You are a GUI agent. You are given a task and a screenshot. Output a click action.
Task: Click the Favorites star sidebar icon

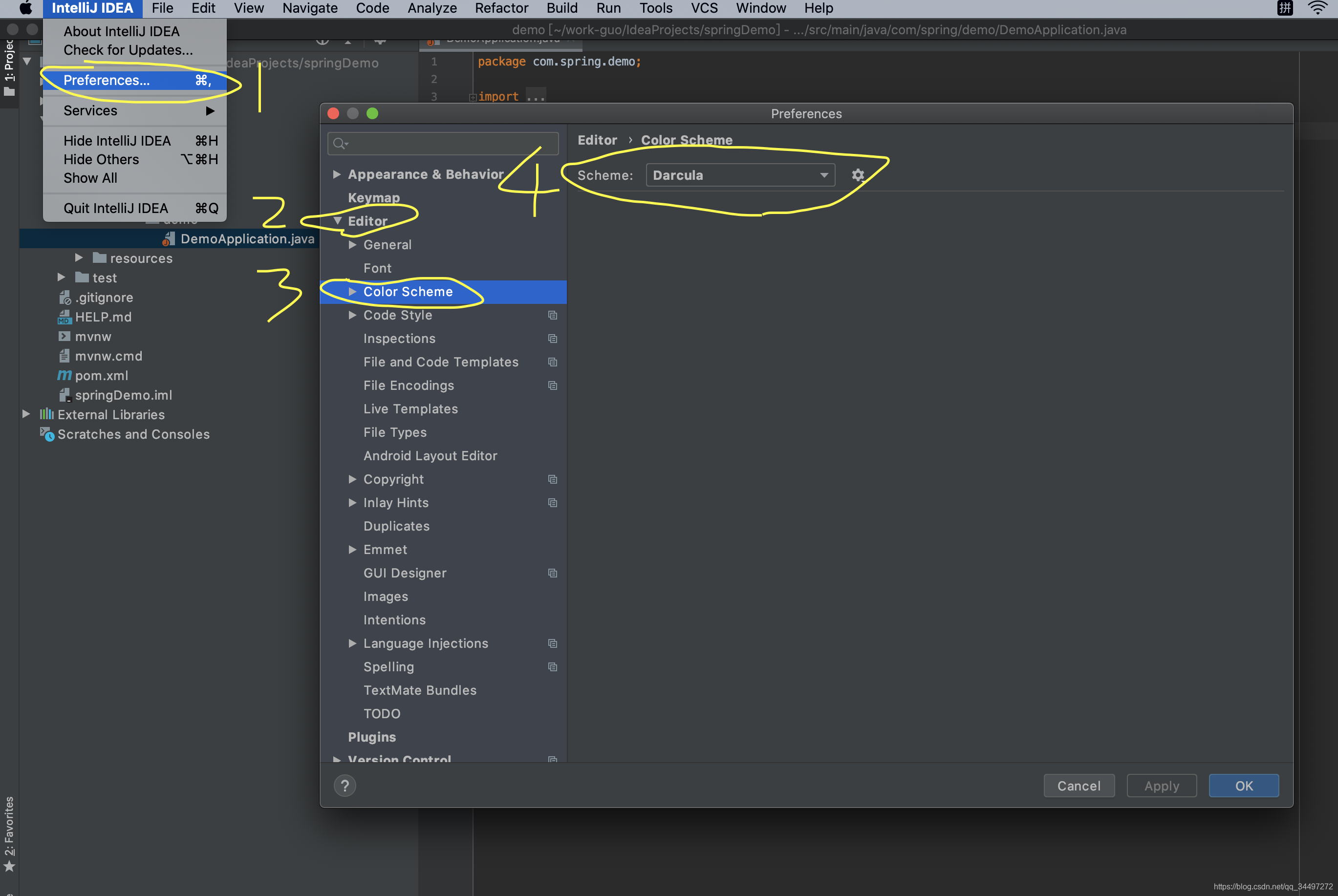coord(9,866)
